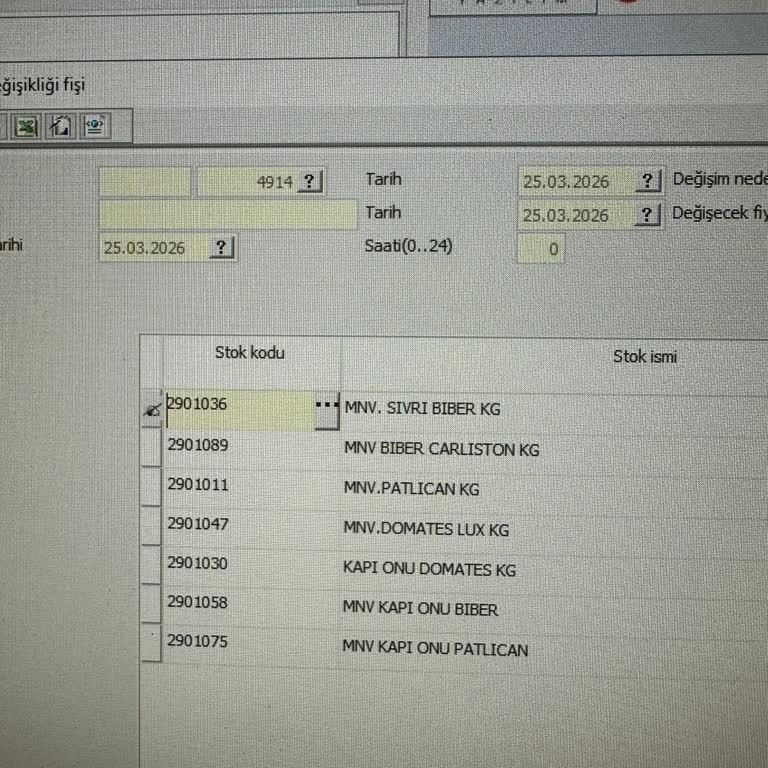Image resolution: width=768 pixels, height=768 pixels.
Task: Click the Excel export toolbar icon
Action: (x=26, y=127)
